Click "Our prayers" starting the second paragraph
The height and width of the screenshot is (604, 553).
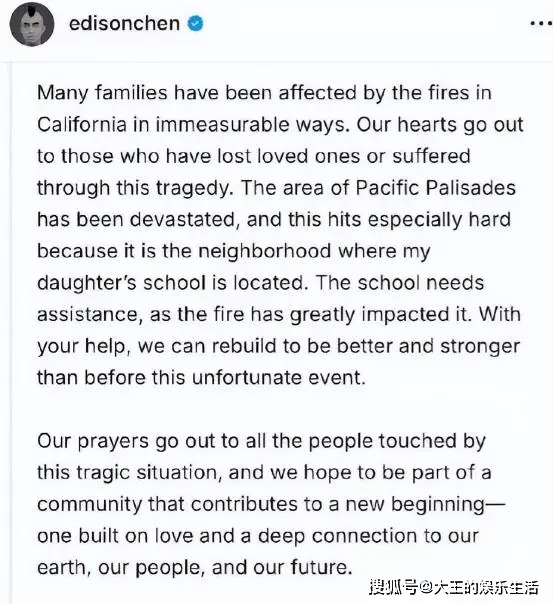click(x=93, y=441)
